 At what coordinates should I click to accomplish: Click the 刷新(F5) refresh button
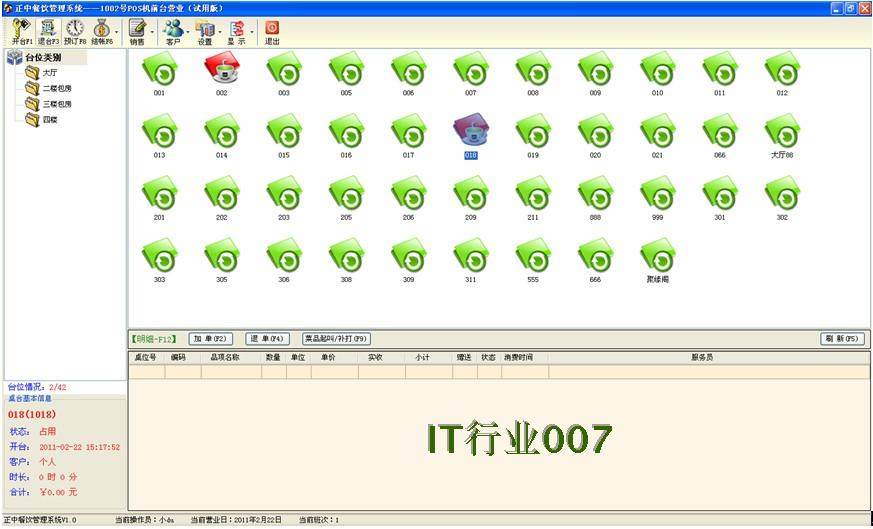pyautogui.click(x=841, y=339)
